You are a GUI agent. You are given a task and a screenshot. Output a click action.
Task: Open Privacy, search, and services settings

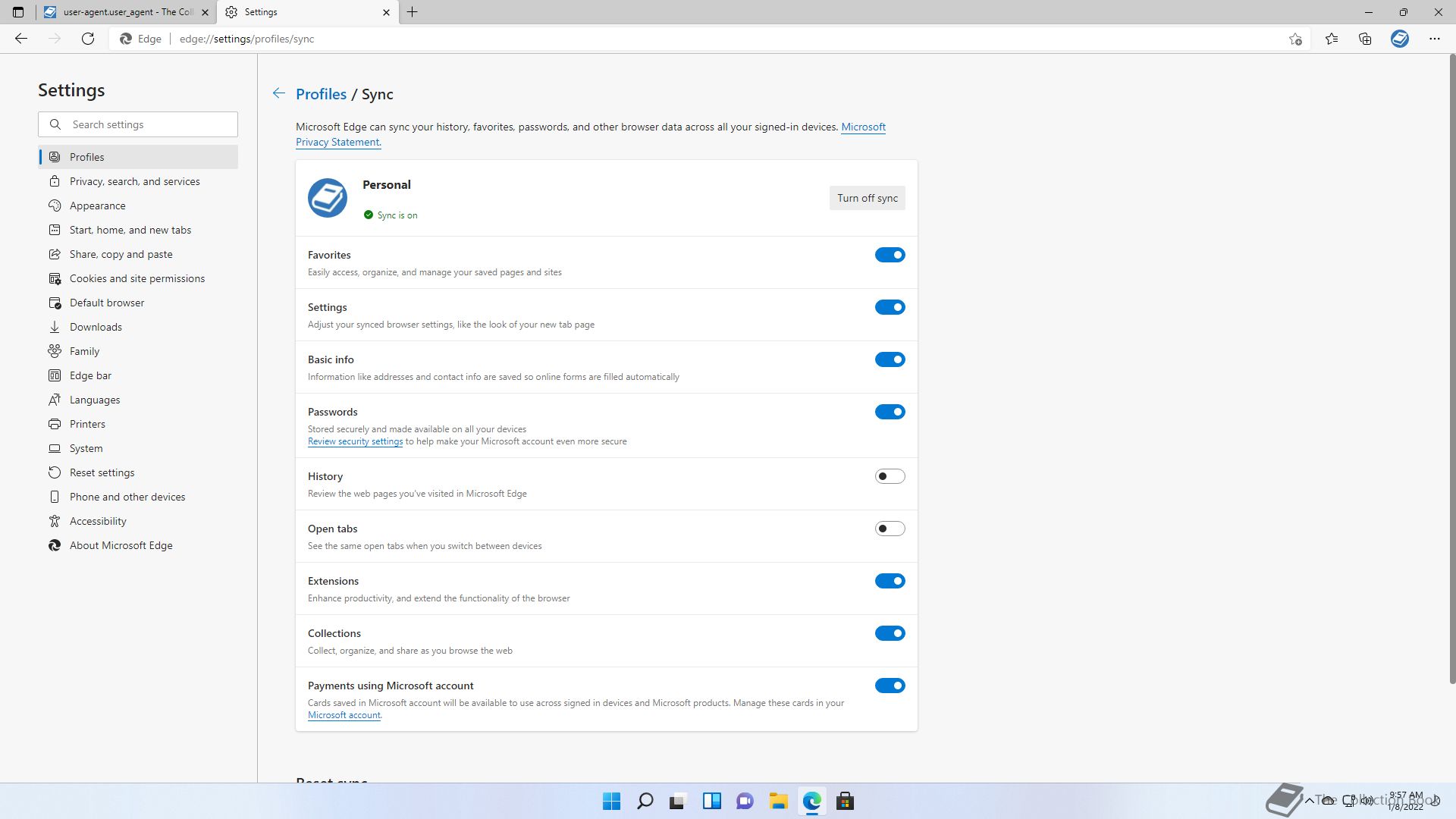(x=138, y=181)
